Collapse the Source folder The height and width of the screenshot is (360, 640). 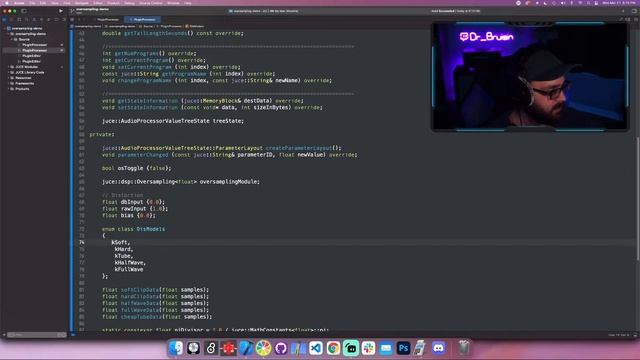(12, 40)
